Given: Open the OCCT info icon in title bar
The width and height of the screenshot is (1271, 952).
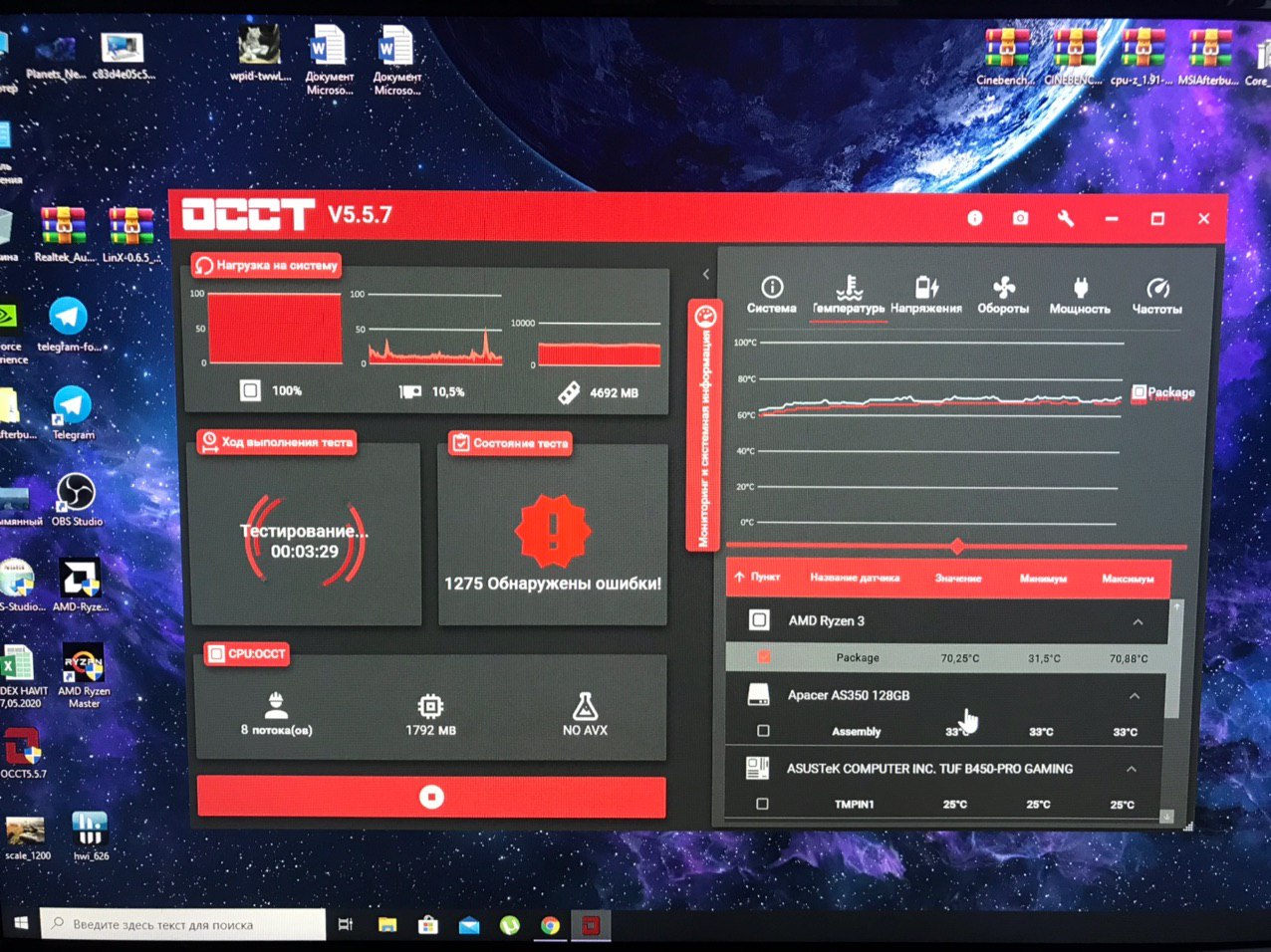Looking at the screenshot, I should (x=974, y=217).
